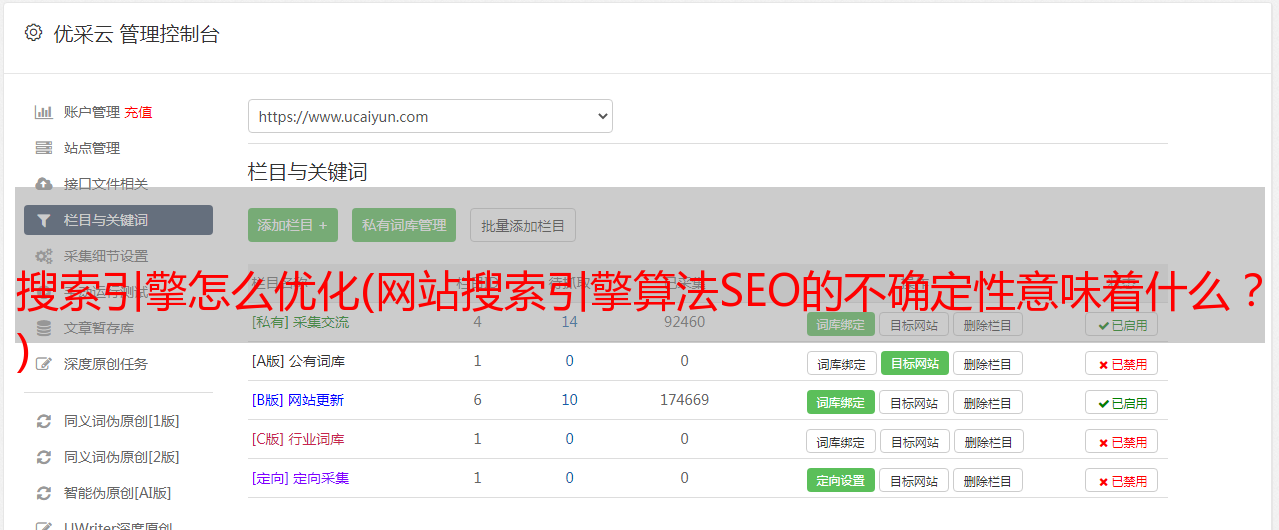Click green 目标网站 in the [A版] 公有词库 row

tap(914, 363)
